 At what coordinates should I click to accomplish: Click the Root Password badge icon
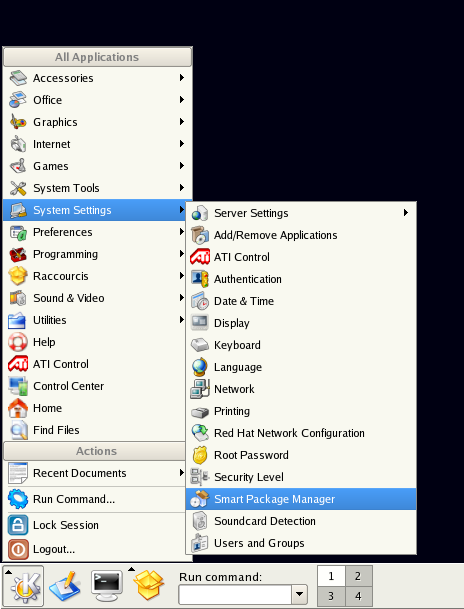pyautogui.click(x=200, y=455)
